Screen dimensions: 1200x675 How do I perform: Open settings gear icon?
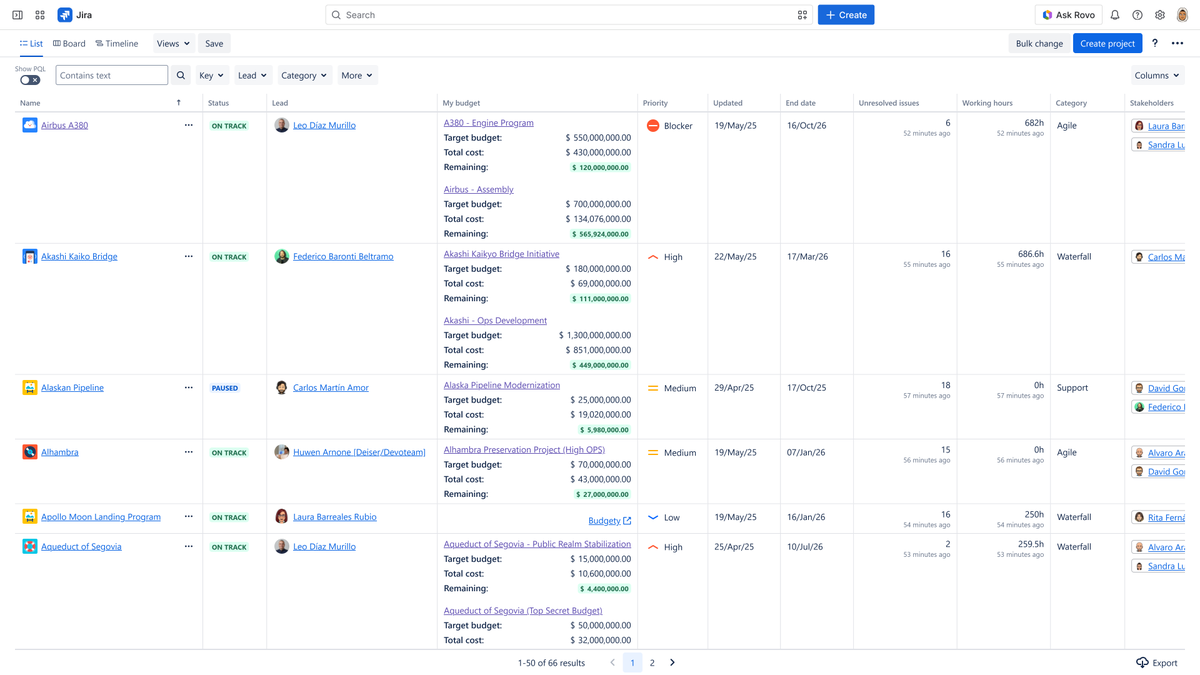(x=1160, y=15)
